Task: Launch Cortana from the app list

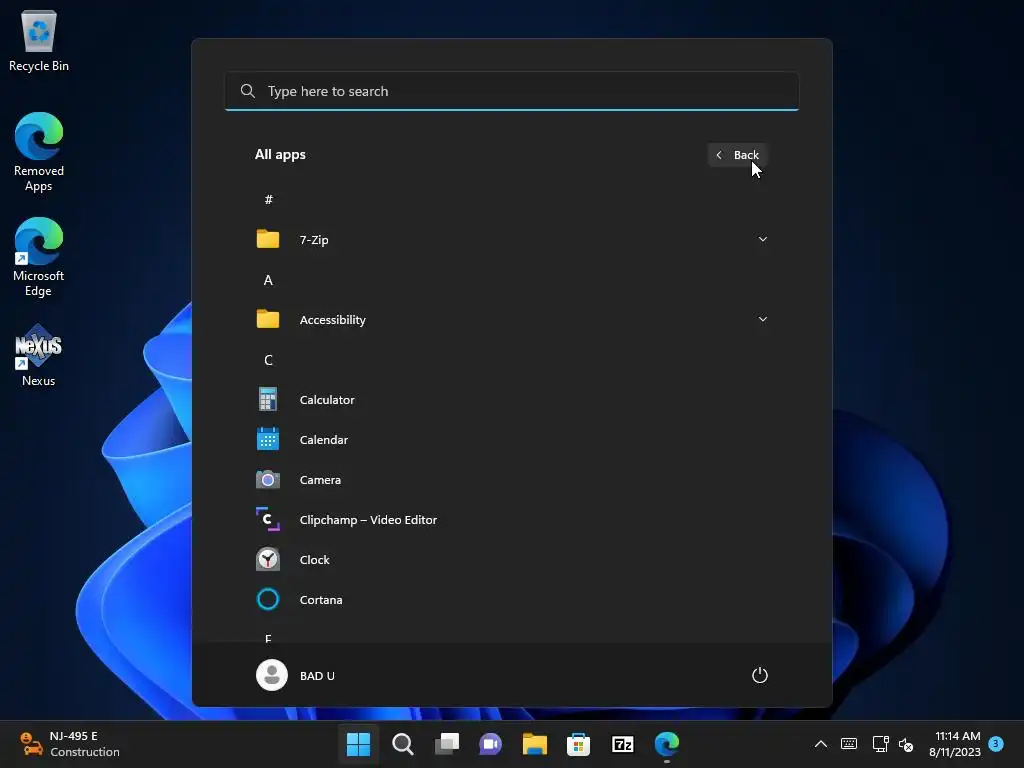Action: [x=511, y=600]
